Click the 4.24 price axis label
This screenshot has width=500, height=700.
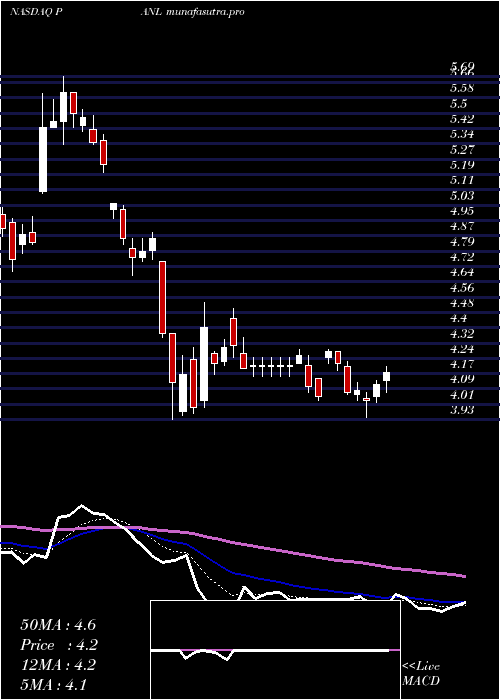[x=462, y=349]
